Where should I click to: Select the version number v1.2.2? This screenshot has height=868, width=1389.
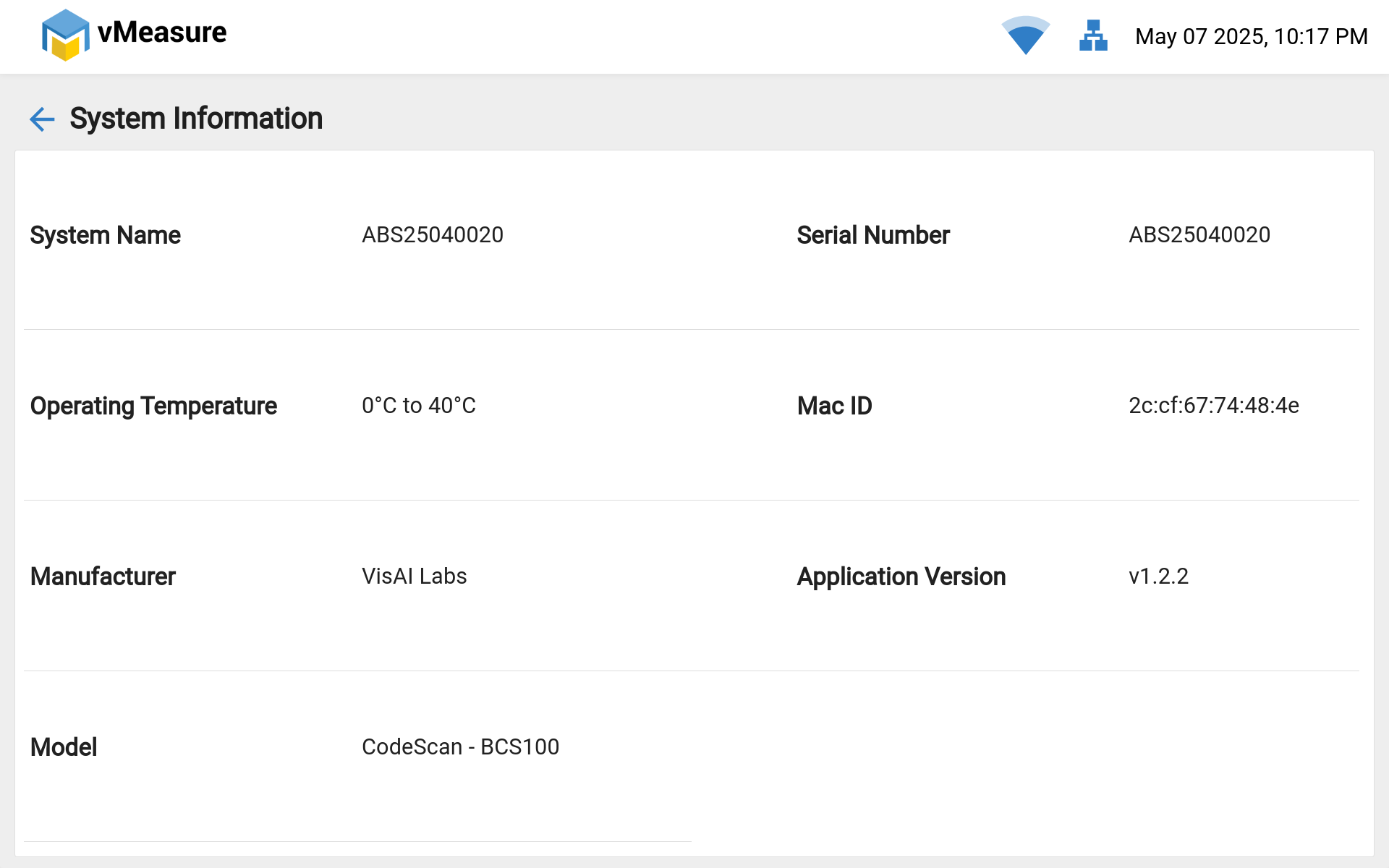point(1158,576)
